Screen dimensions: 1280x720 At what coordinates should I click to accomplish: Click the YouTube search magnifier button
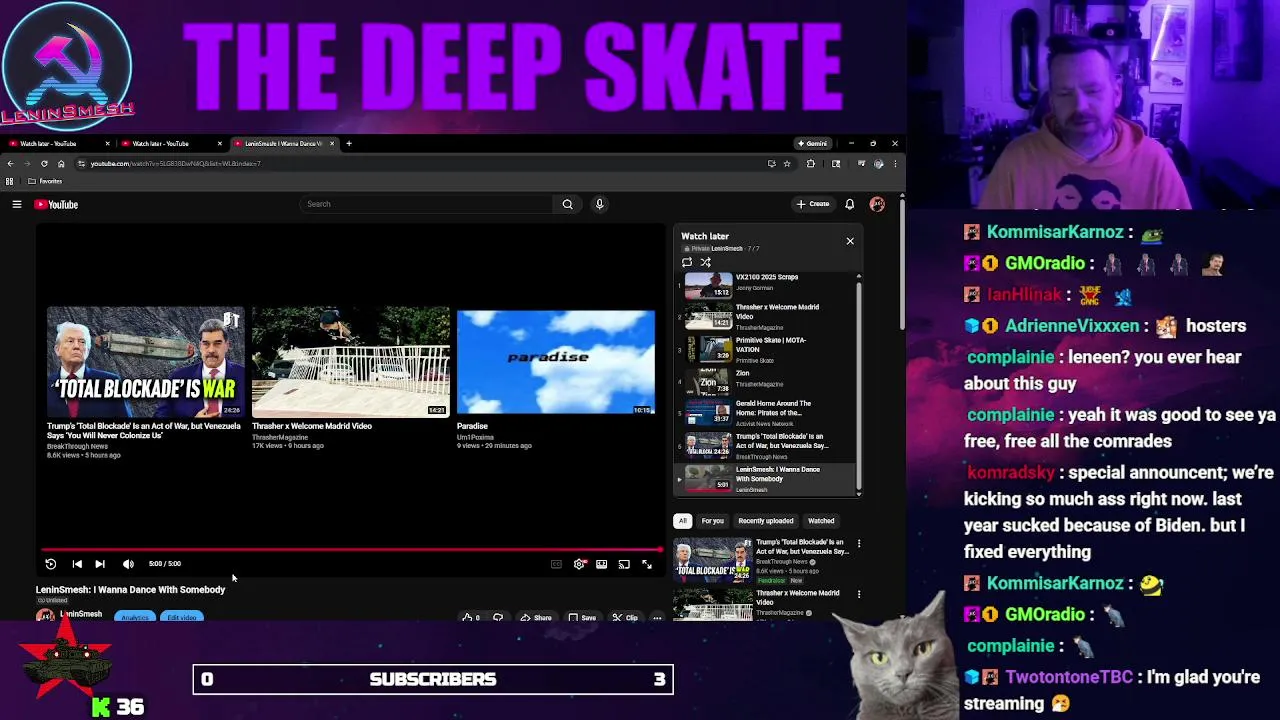click(x=567, y=204)
